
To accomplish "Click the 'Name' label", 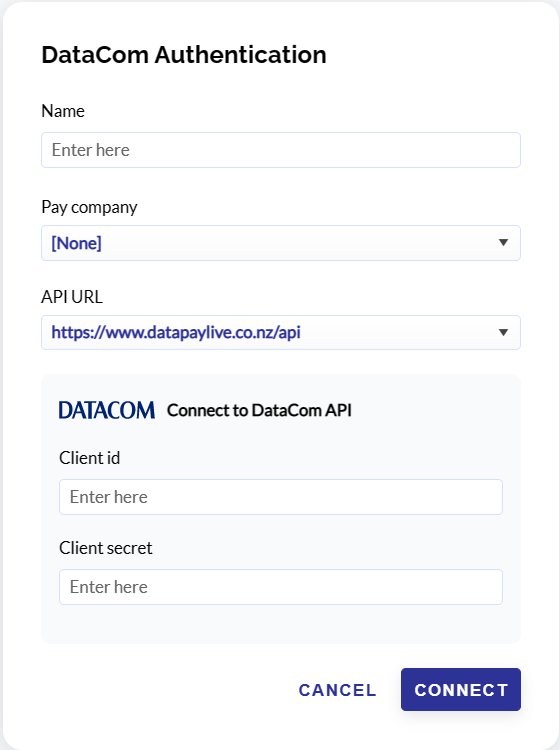I will point(63,111).
